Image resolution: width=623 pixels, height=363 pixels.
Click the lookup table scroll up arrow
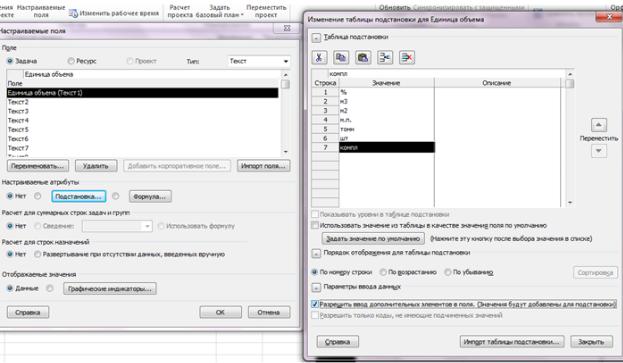[x=570, y=74]
